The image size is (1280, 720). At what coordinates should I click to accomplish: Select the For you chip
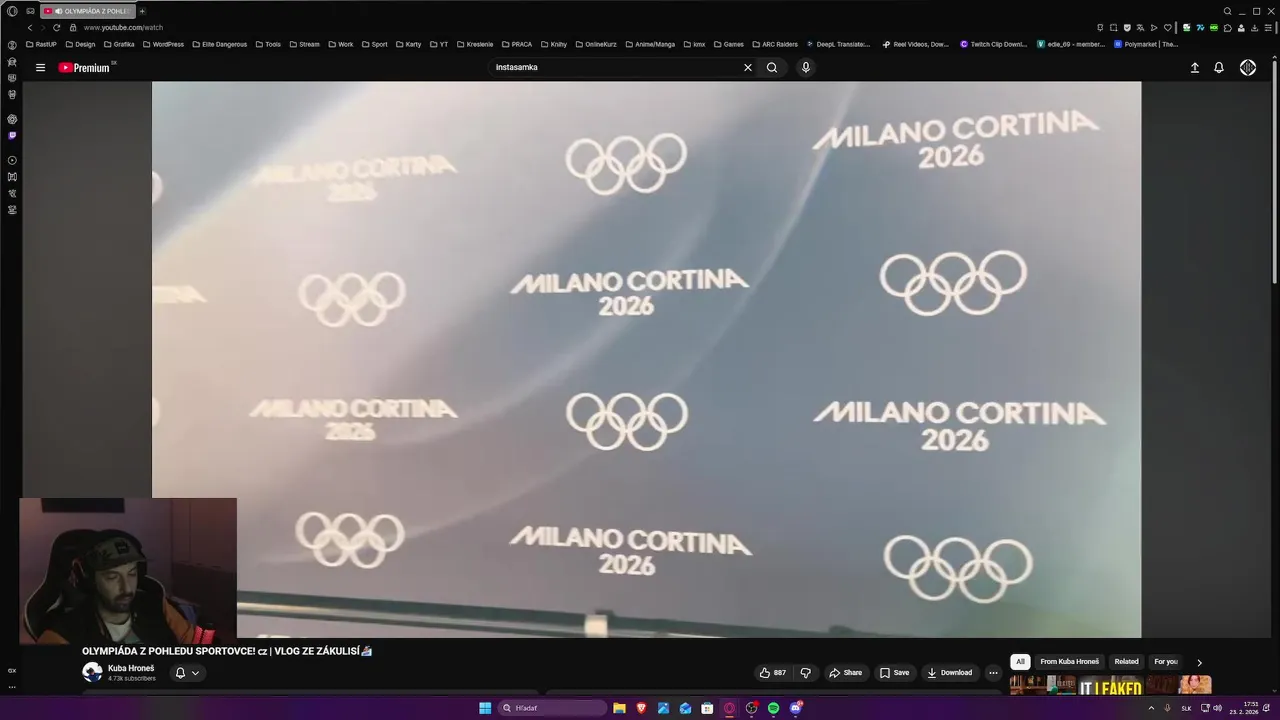(1166, 662)
